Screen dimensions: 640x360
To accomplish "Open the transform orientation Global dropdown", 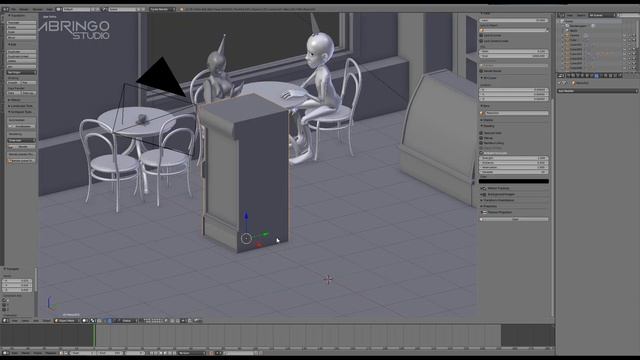I will (128, 320).
